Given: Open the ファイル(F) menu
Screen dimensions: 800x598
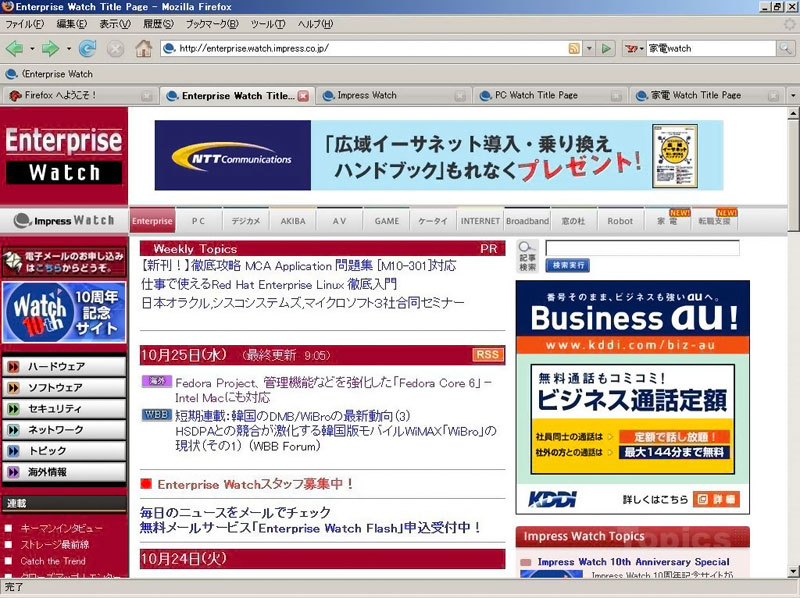Looking at the screenshot, I should pos(24,24).
